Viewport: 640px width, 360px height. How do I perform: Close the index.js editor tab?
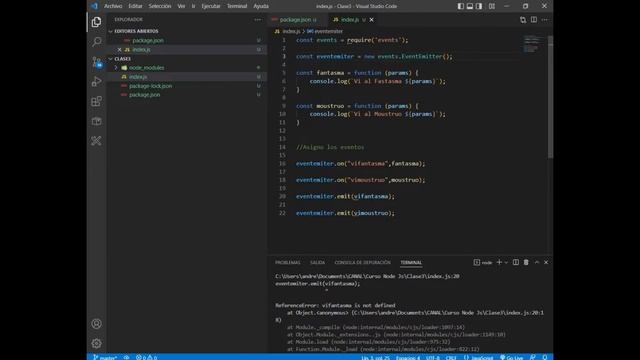pyautogui.click(x=371, y=20)
